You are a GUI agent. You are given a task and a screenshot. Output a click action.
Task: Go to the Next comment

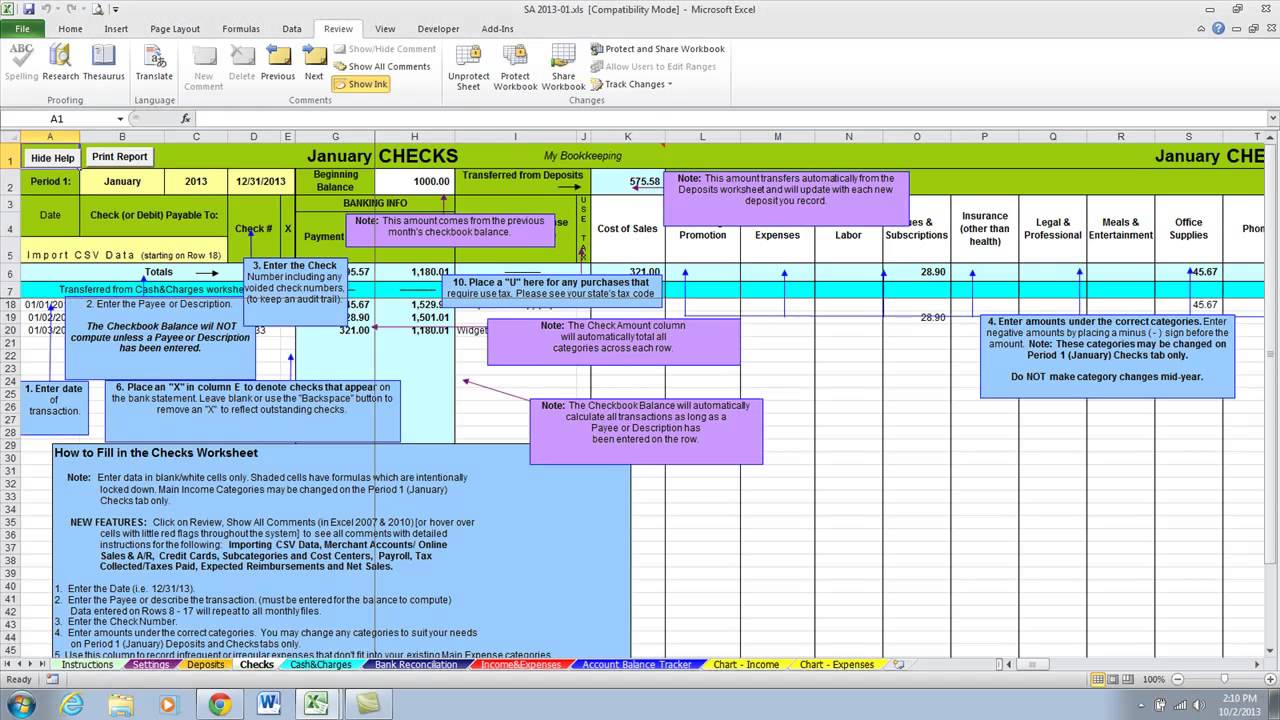point(313,62)
